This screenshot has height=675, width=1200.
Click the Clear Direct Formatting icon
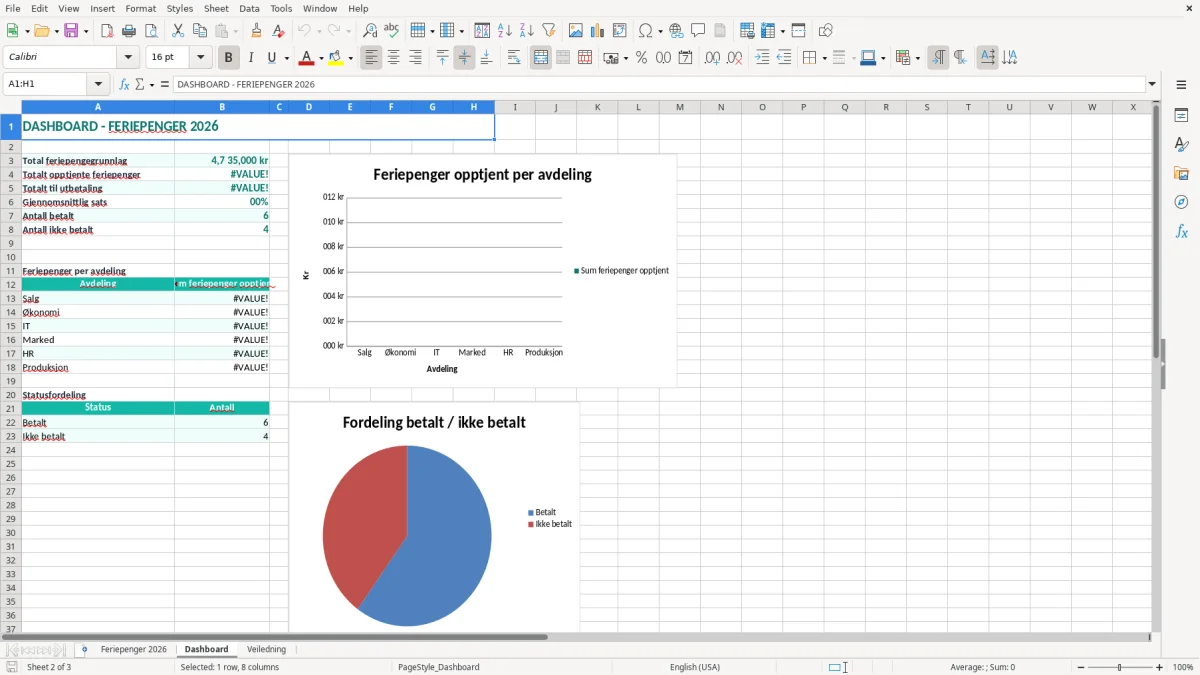pyautogui.click(x=278, y=31)
